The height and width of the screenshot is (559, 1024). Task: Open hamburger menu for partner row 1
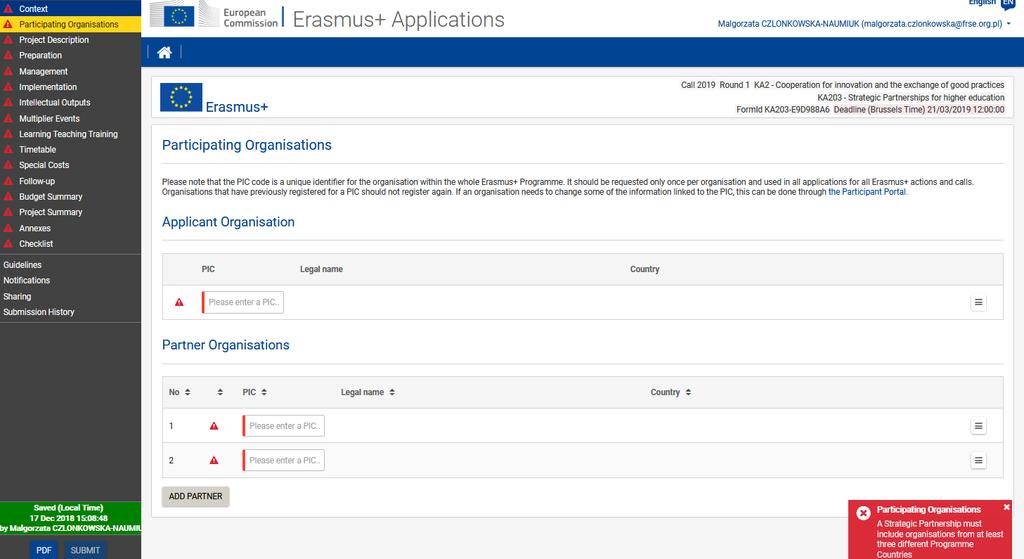click(978, 426)
